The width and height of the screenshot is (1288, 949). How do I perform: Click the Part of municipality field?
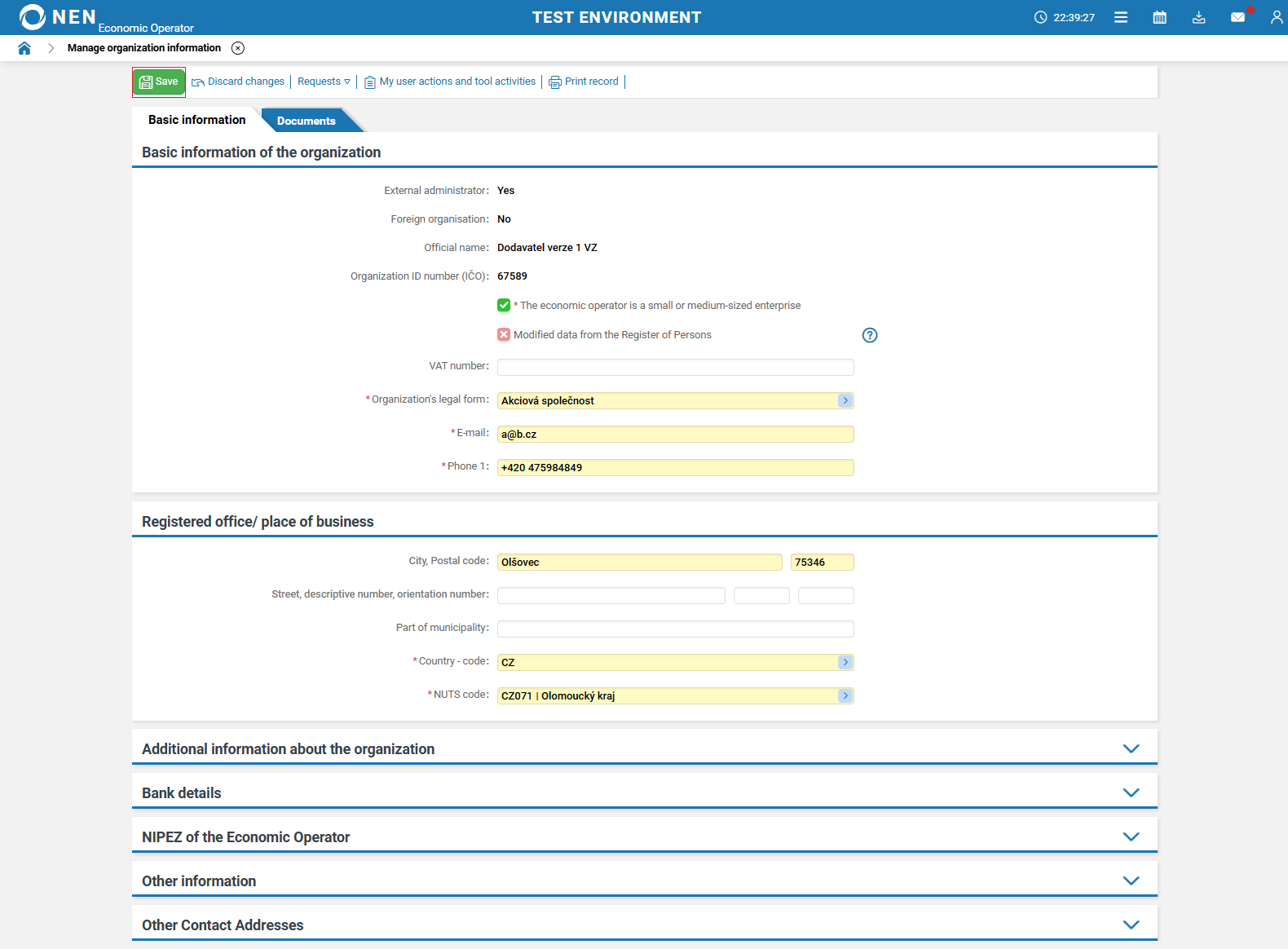[676, 629]
